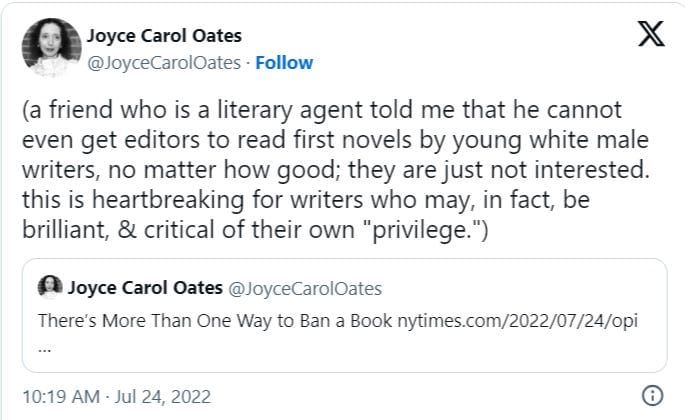685x420 pixels.
Task: Open Joyce Carol Oates' large profile avatar
Action: coord(52,48)
